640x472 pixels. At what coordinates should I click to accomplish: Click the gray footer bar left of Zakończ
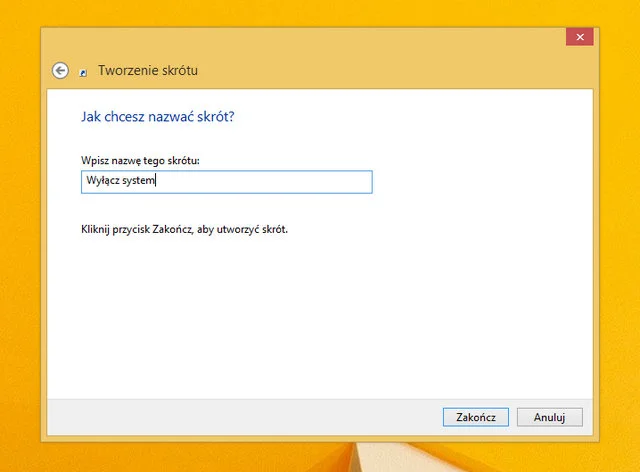coord(240,416)
